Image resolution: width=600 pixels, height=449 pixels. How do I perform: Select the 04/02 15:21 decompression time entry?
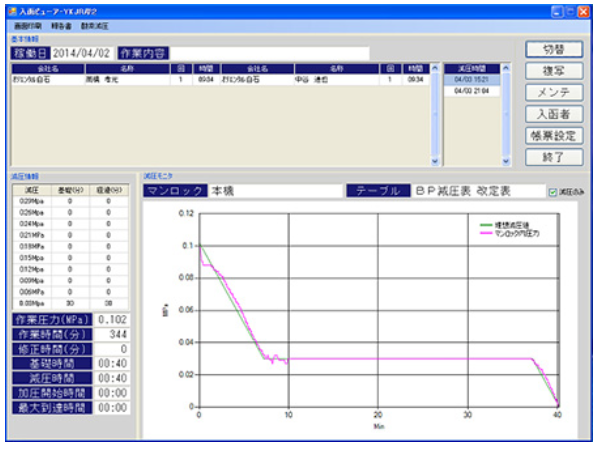[x=471, y=79]
